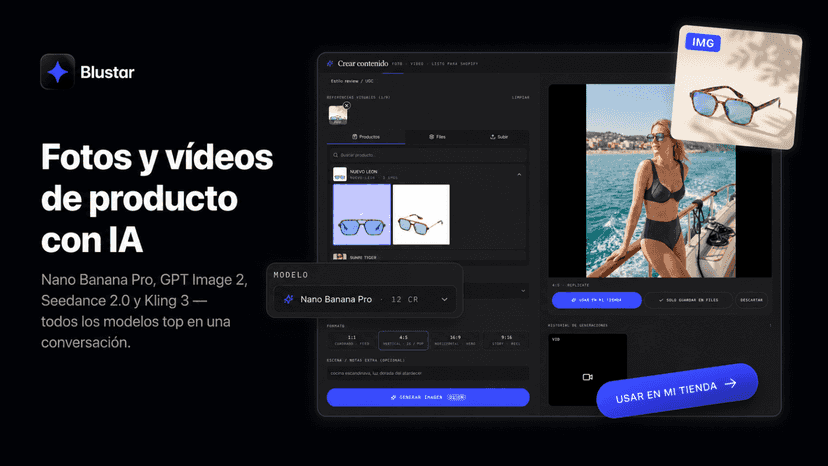Screen dimensions: 828x466
Task: Click the NUEVO LEON product icon thumbnail
Action: pyautogui.click(x=340, y=174)
